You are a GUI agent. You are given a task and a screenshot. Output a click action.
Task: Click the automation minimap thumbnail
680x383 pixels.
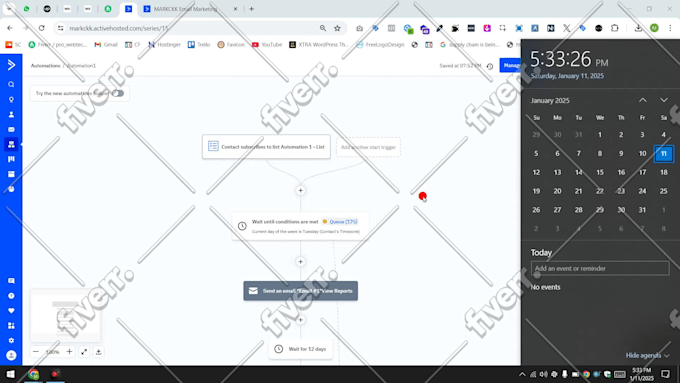tap(65, 316)
